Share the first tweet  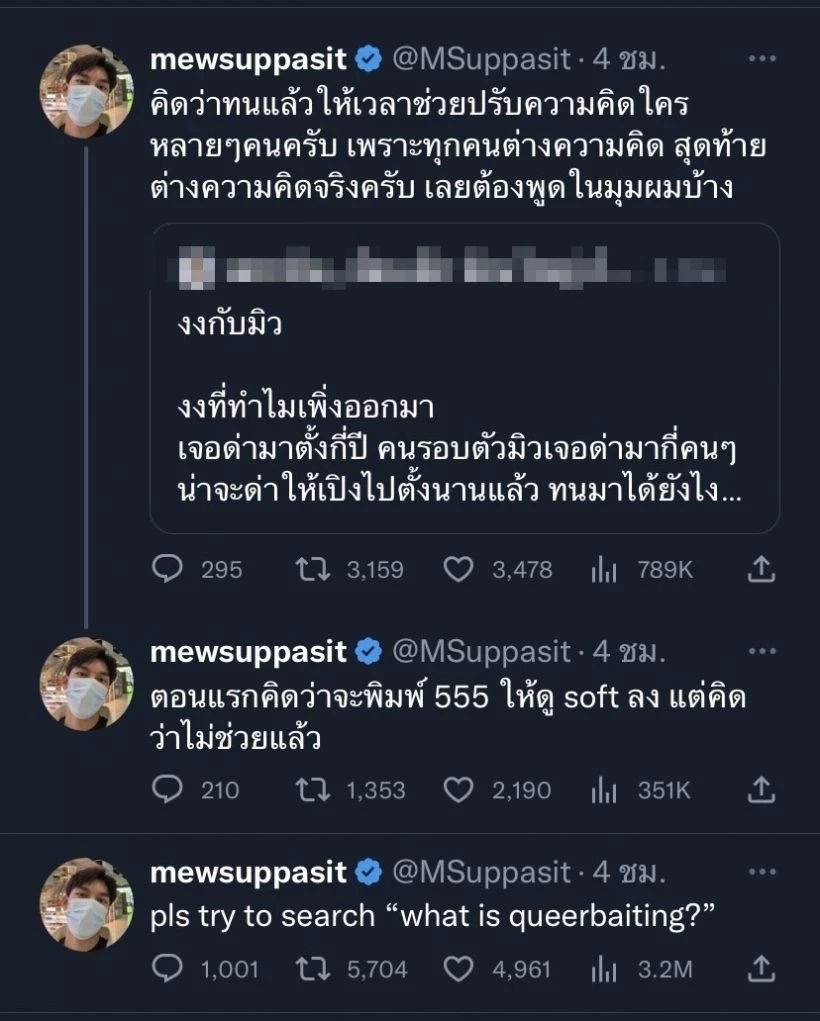762,570
